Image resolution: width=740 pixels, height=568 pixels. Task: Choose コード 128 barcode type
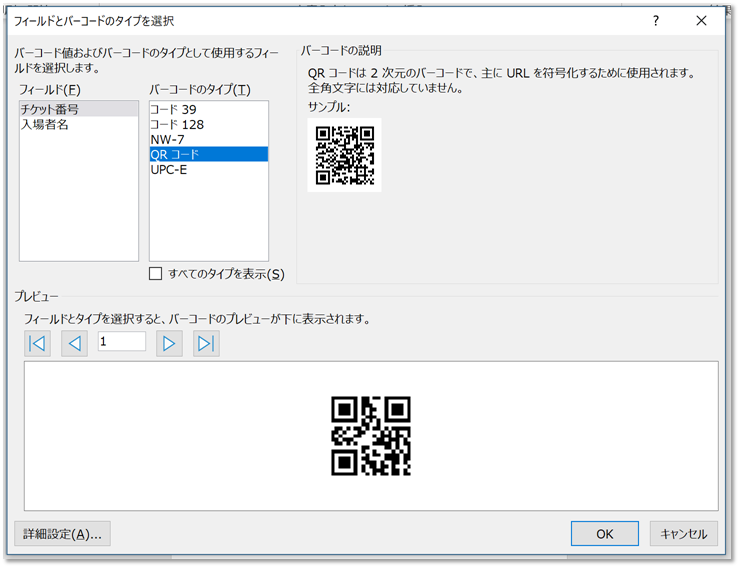[209, 124]
